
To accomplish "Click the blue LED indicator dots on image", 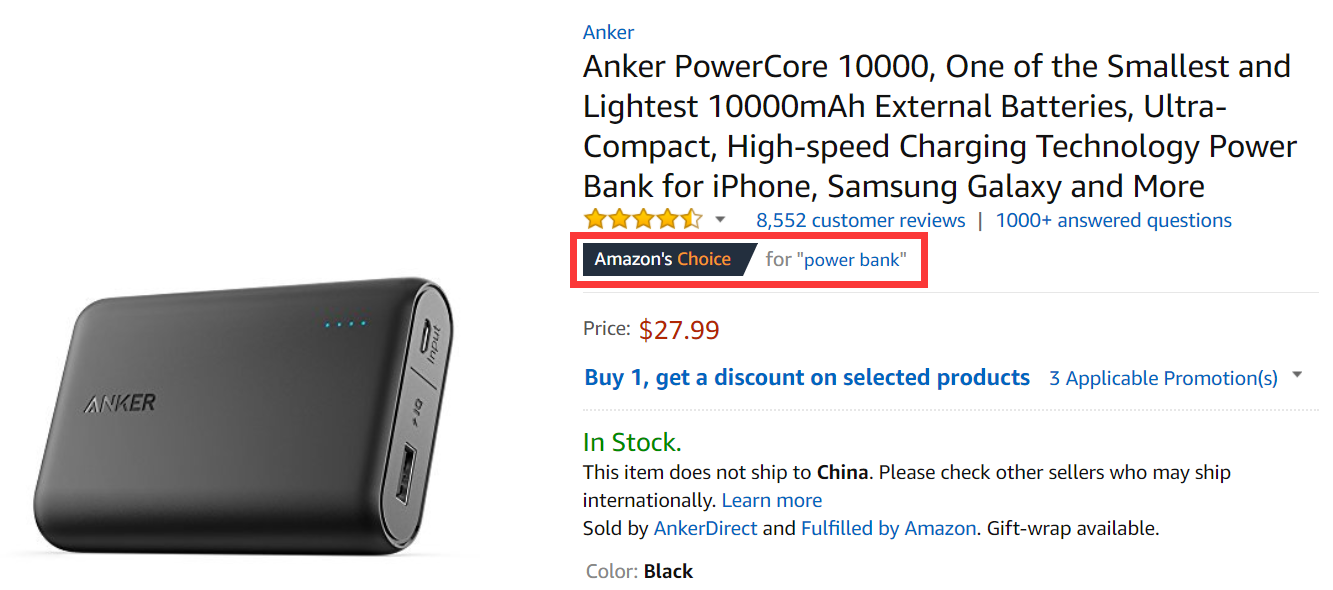I will coord(345,324).
